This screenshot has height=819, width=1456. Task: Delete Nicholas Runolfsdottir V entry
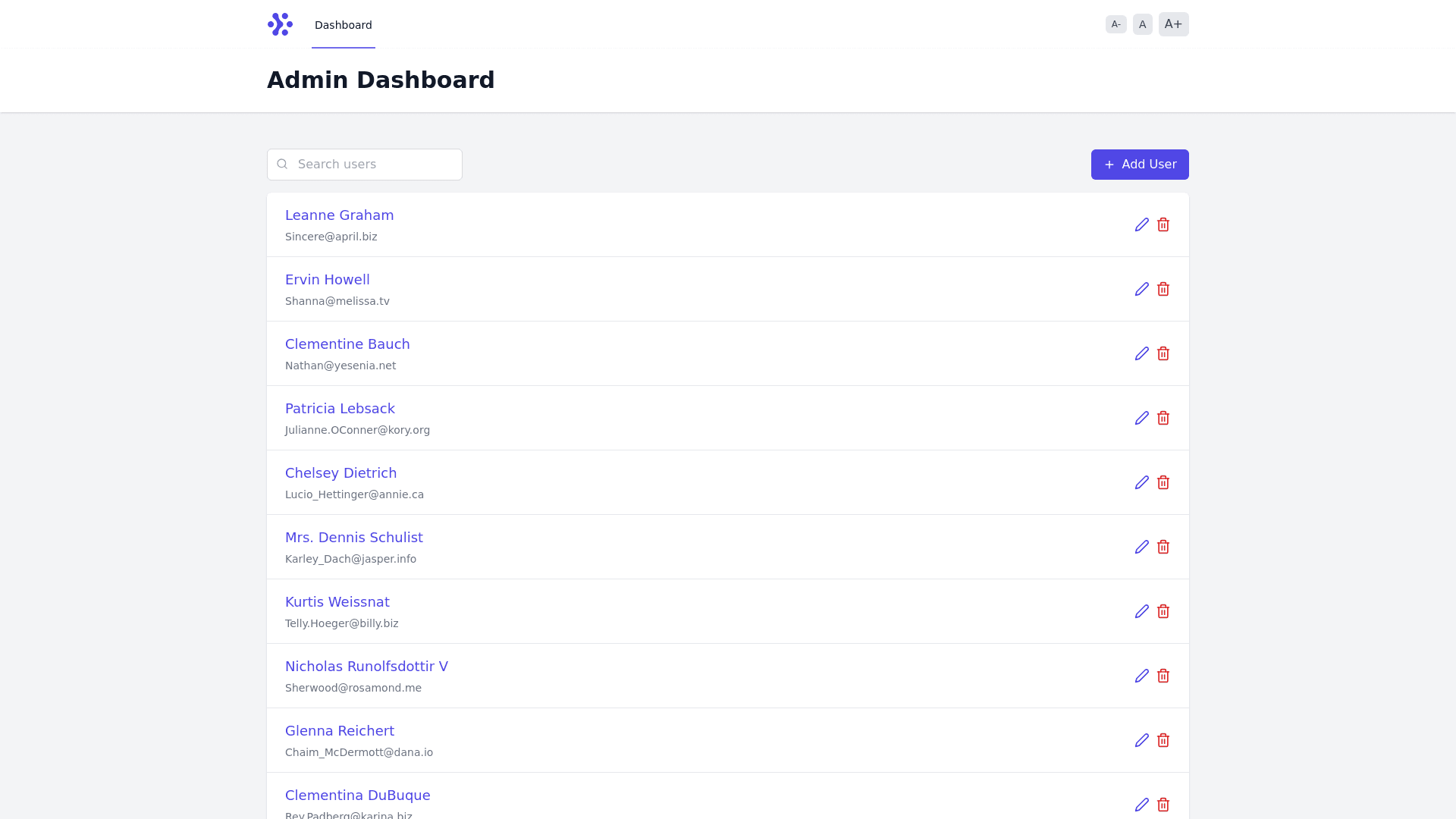tap(1163, 676)
